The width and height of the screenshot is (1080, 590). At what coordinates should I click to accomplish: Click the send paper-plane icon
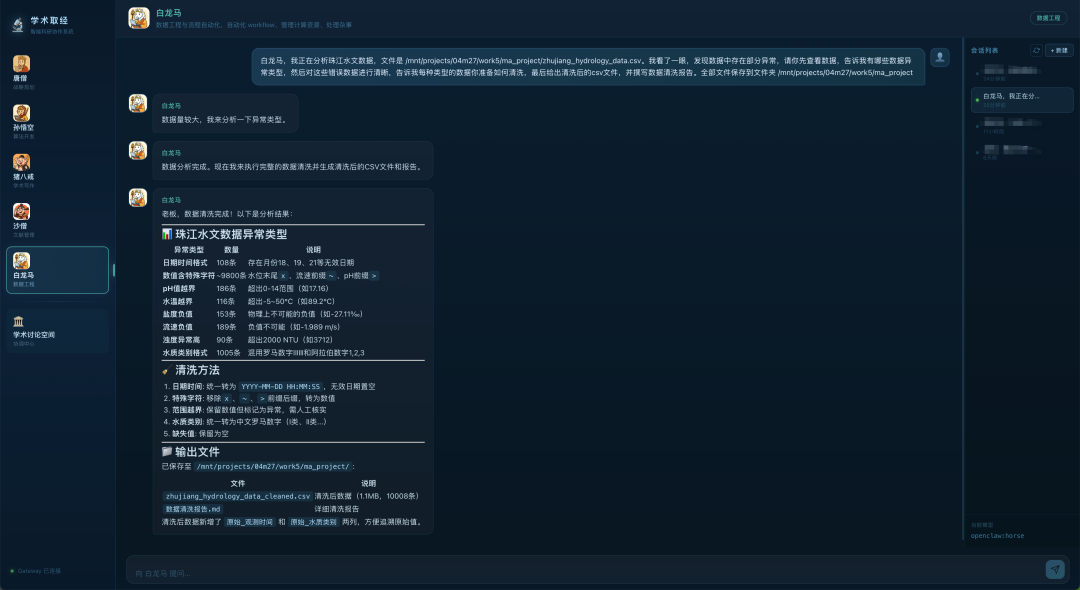(x=1057, y=568)
